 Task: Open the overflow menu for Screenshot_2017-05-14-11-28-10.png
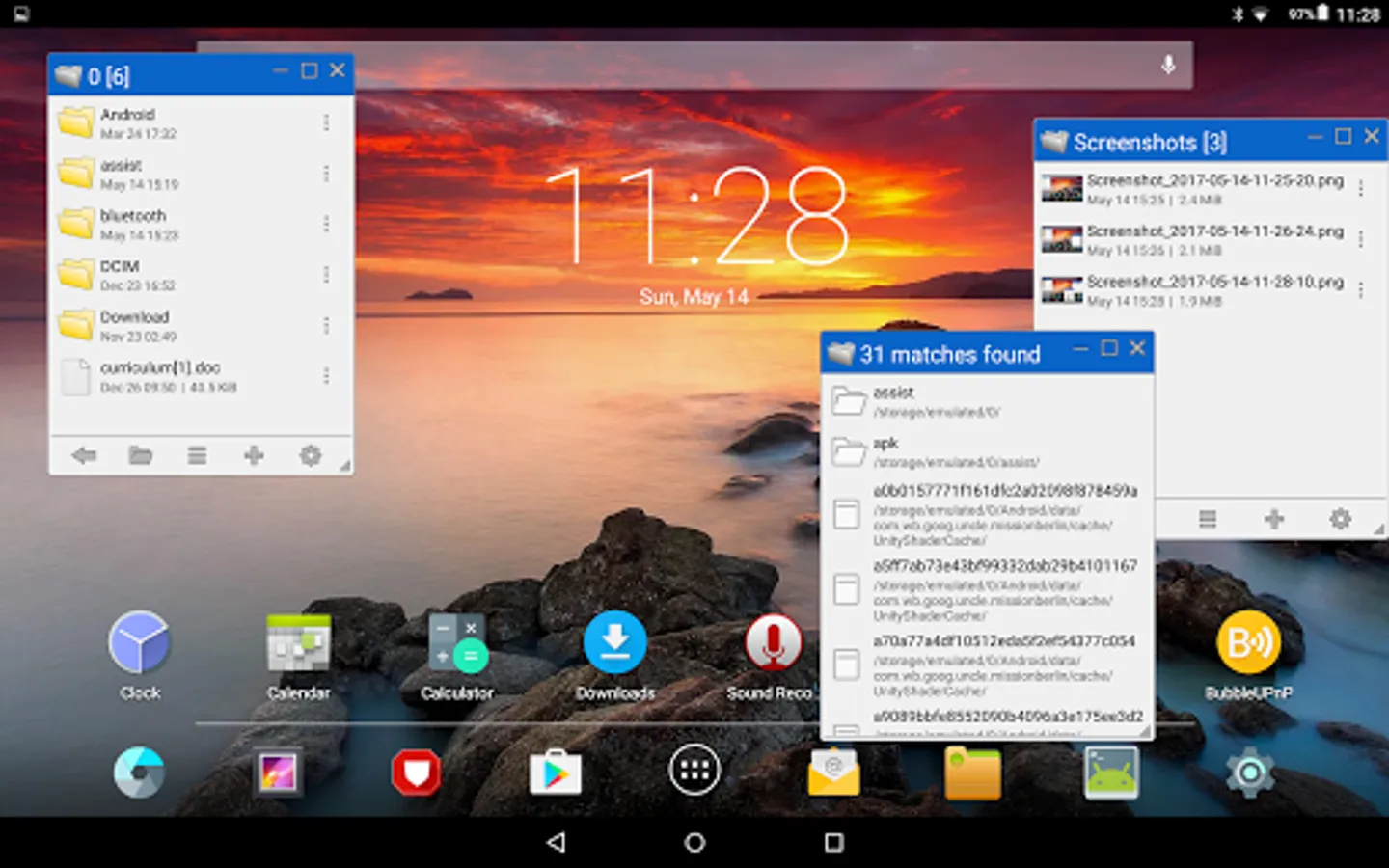1361,290
